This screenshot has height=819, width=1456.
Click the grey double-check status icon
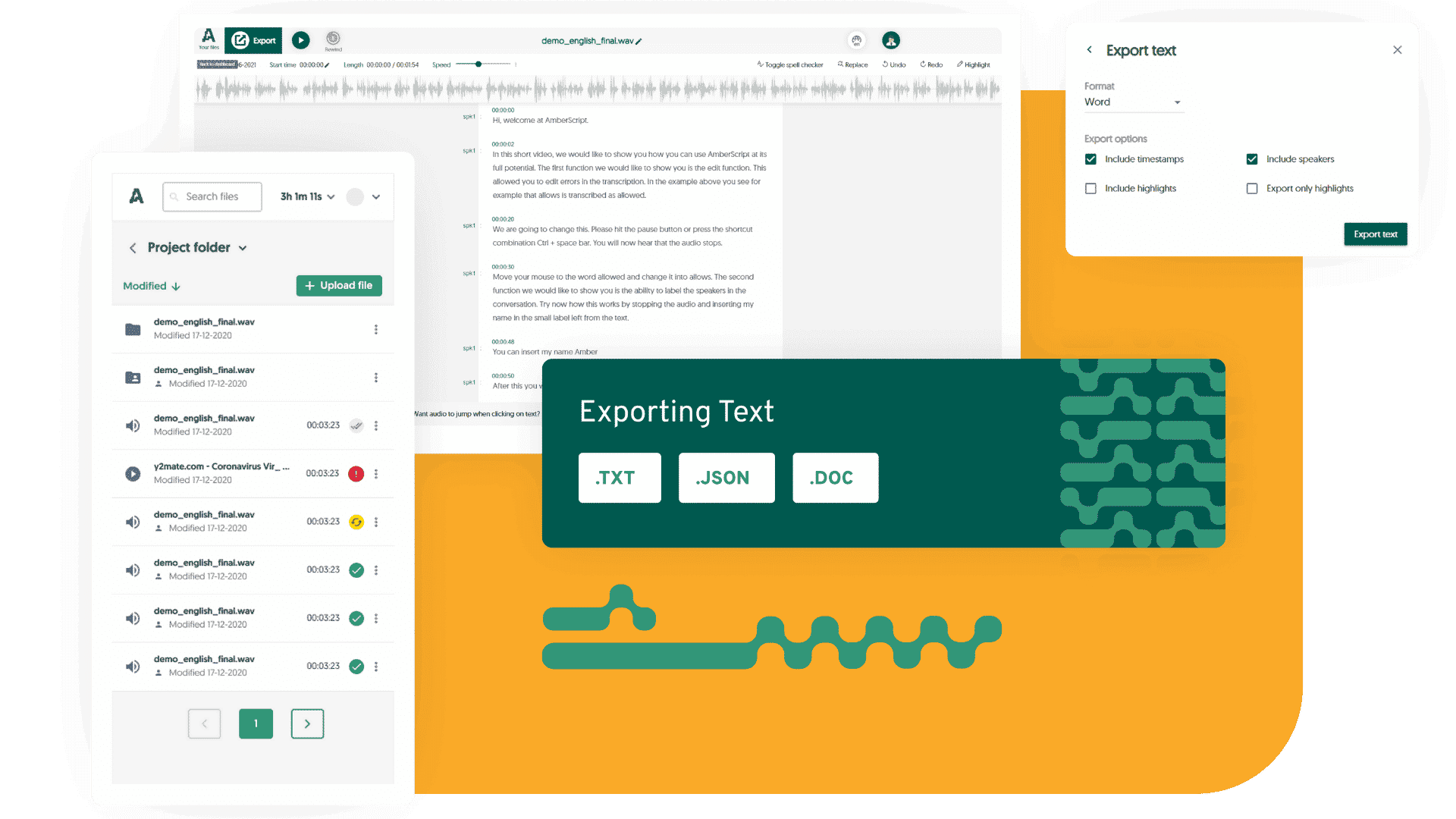(356, 425)
